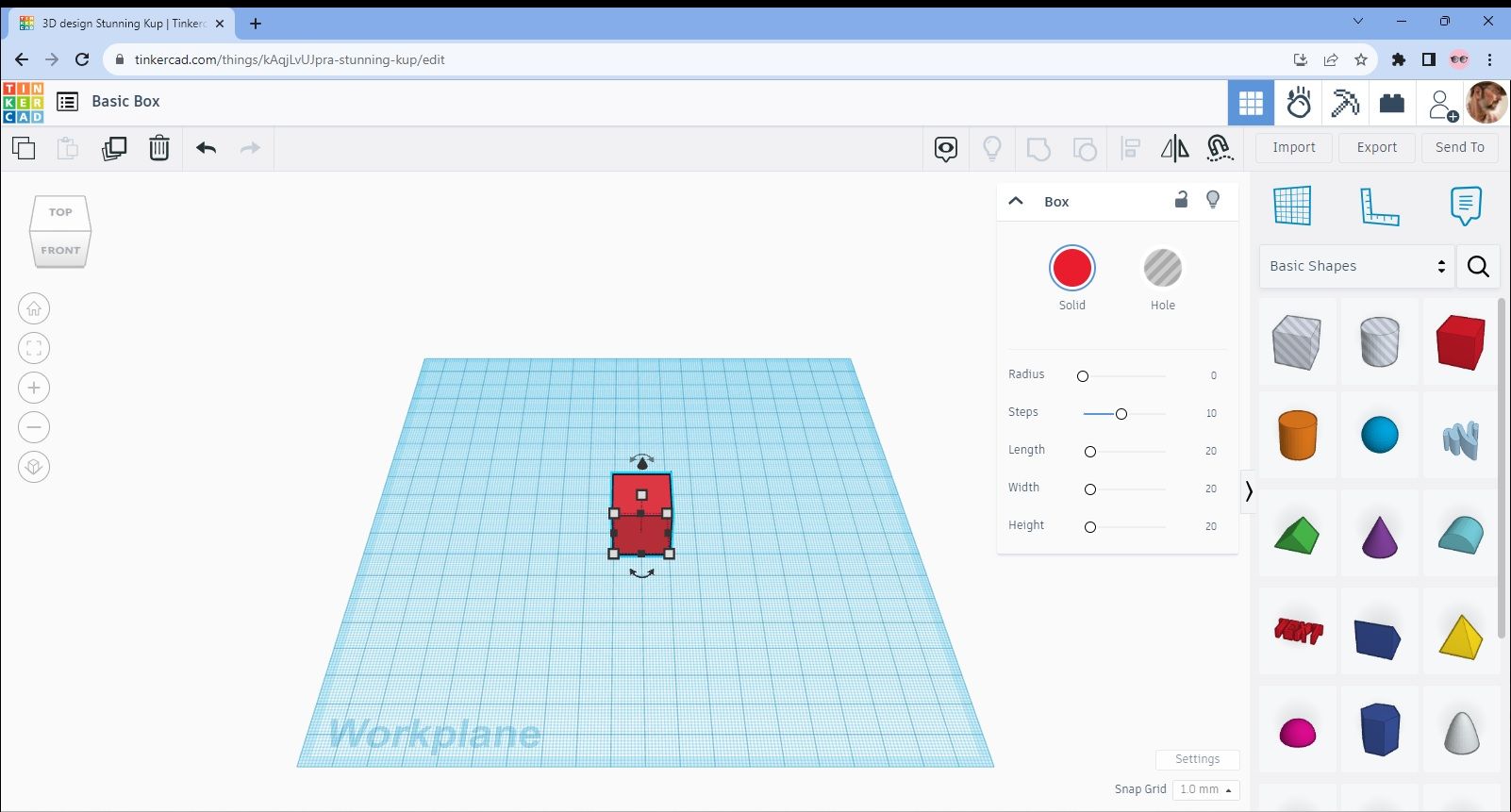Collapse the shapes panel chevron
This screenshot has height=812, width=1511.
1249,491
